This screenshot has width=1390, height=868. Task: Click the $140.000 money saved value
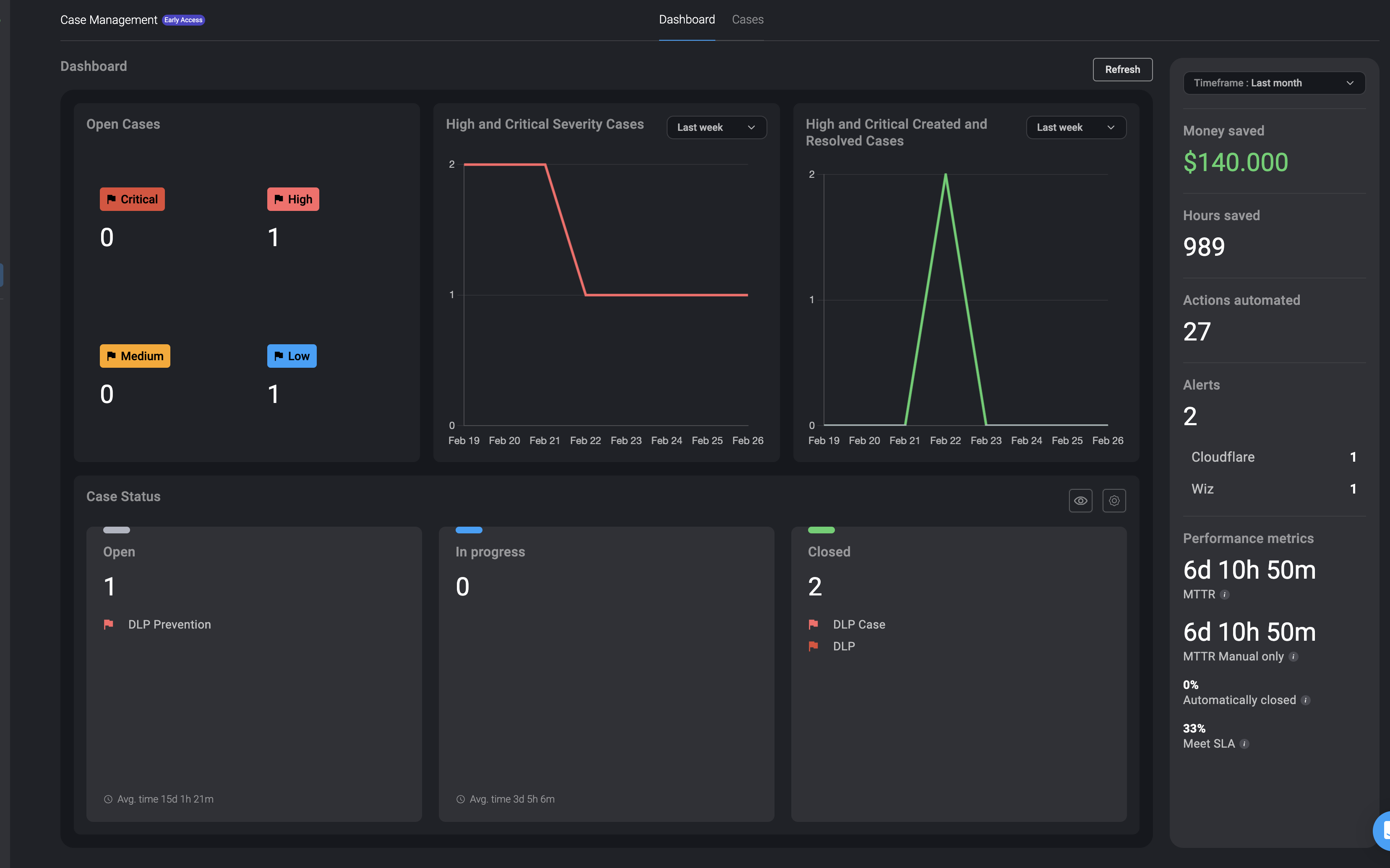[x=1236, y=162]
